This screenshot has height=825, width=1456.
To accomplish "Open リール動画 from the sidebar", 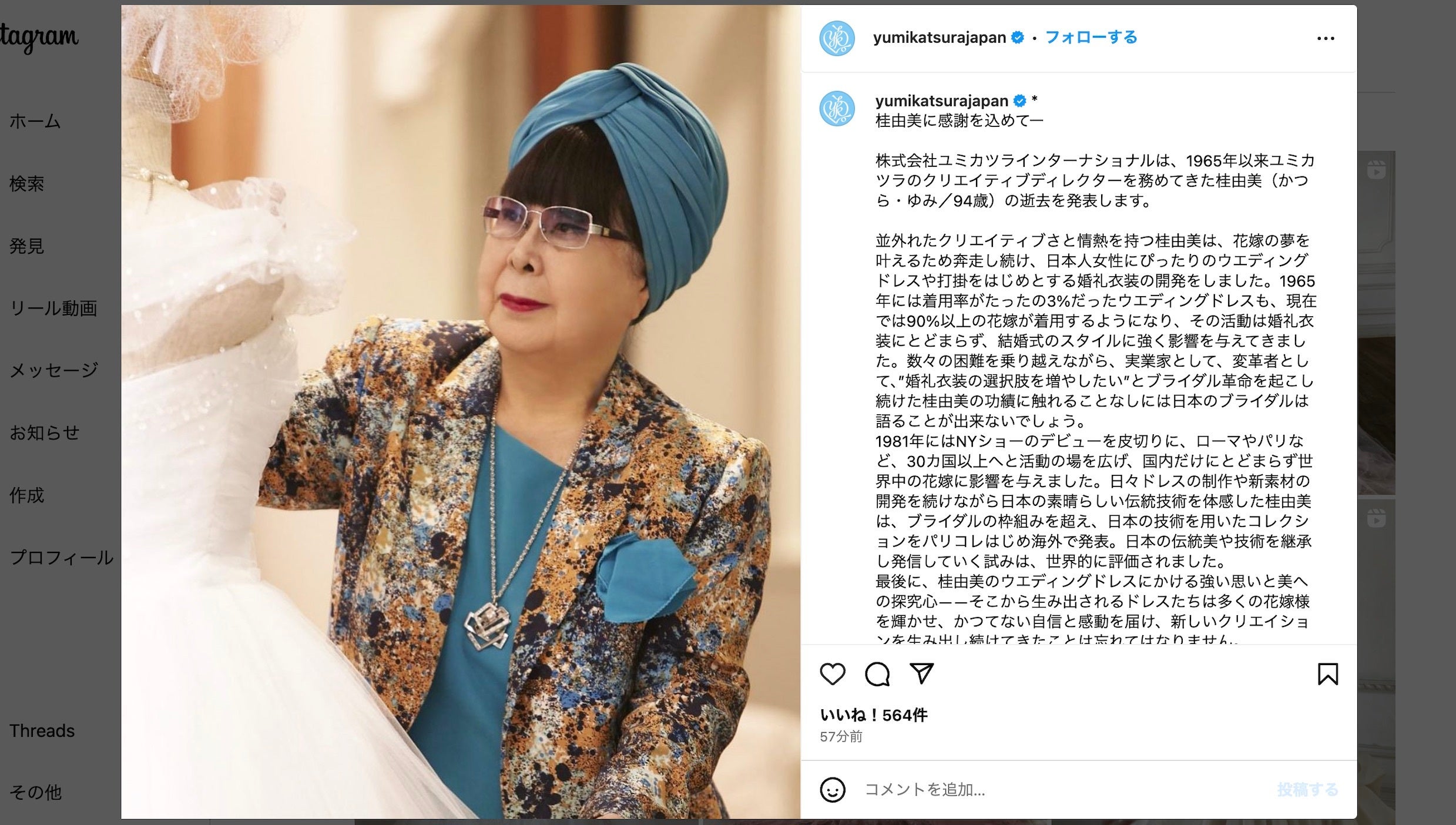I will point(53,308).
